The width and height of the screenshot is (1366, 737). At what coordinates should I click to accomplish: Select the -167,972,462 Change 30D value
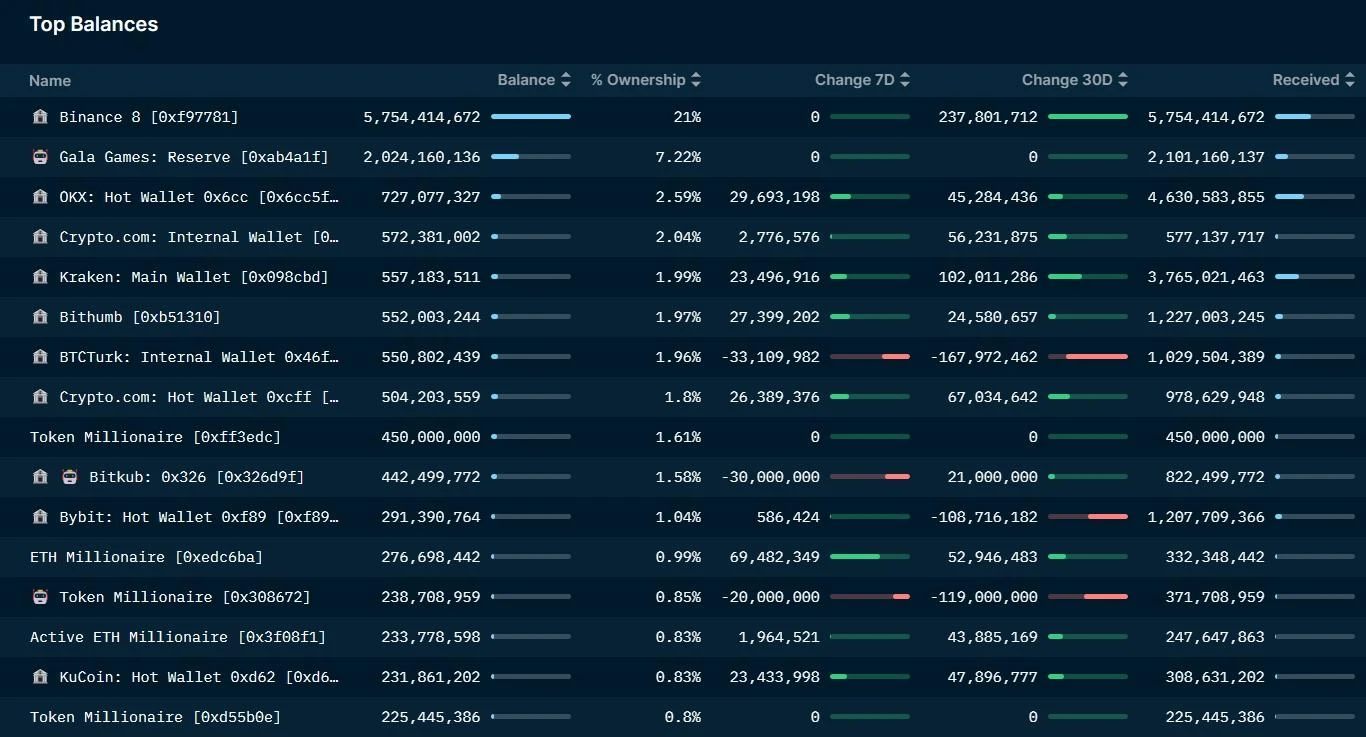tap(984, 357)
